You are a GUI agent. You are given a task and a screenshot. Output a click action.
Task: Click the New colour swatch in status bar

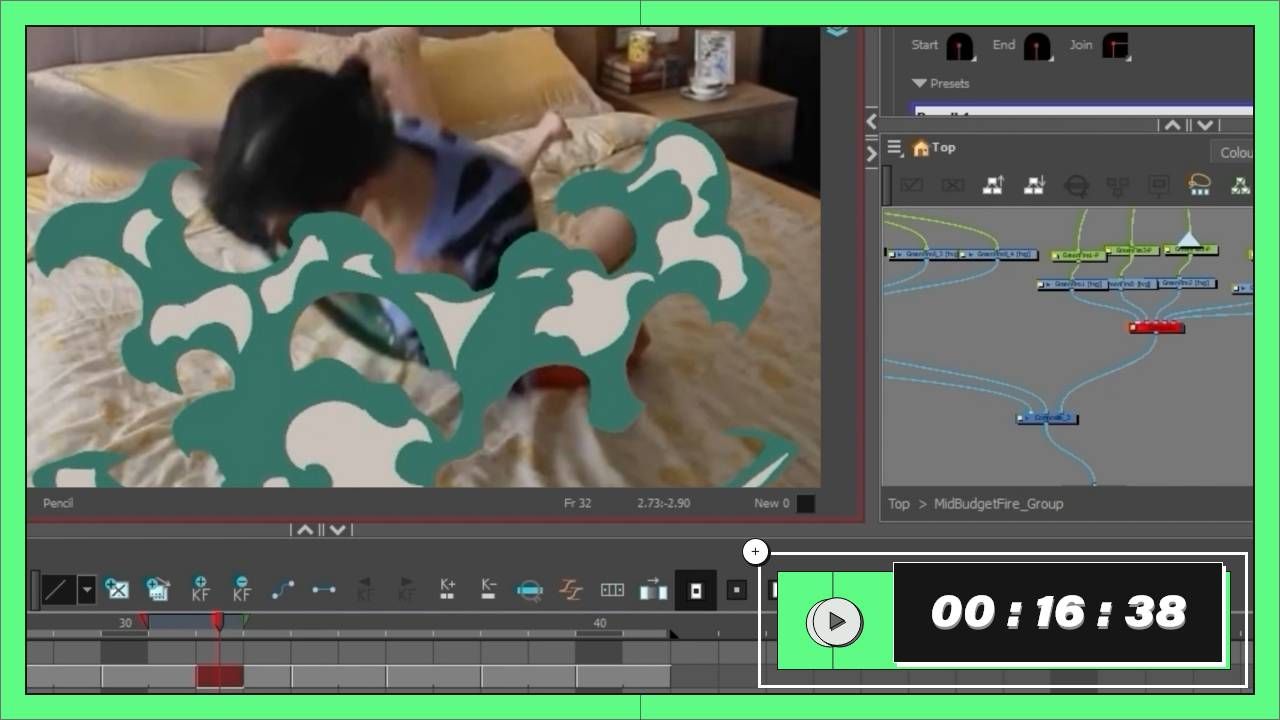coord(805,504)
